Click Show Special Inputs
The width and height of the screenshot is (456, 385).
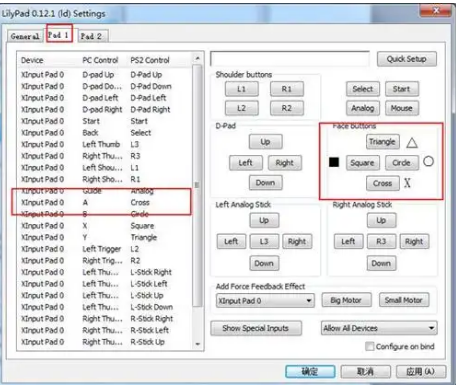[x=256, y=328]
